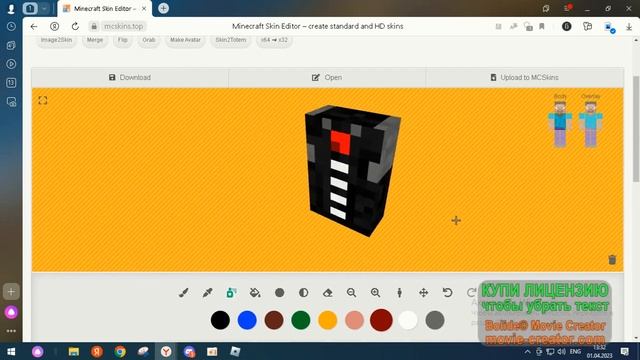Zoom in with the plus magnifier
Screen dimensions: 640x360
(x=376, y=293)
